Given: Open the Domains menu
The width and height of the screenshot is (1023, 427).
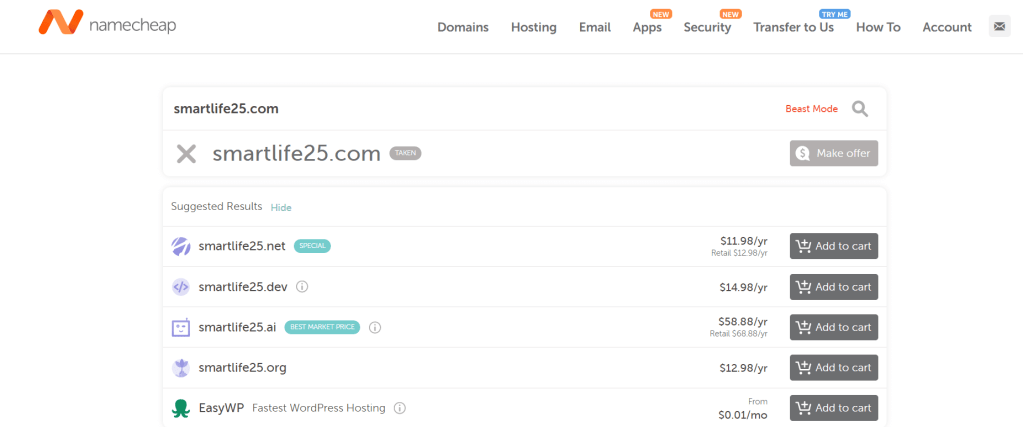Looking at the screenshot, I should point(463,27).
